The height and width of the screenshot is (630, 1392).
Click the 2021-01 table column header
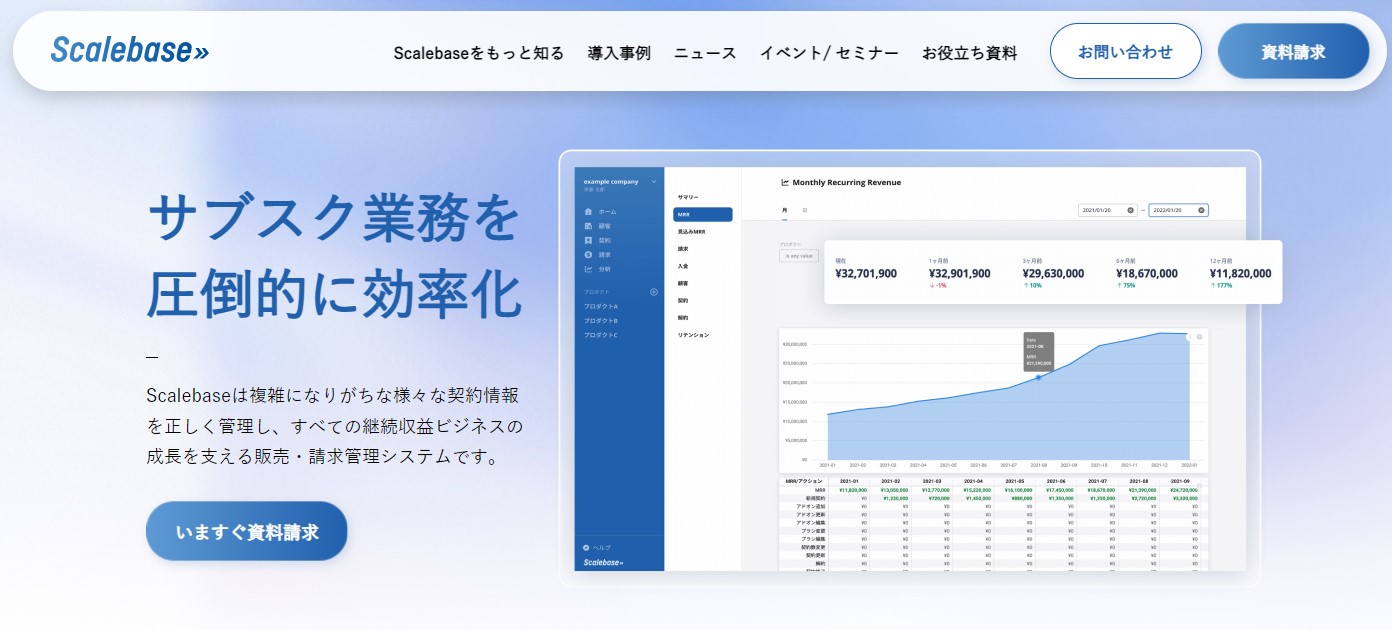849,481
